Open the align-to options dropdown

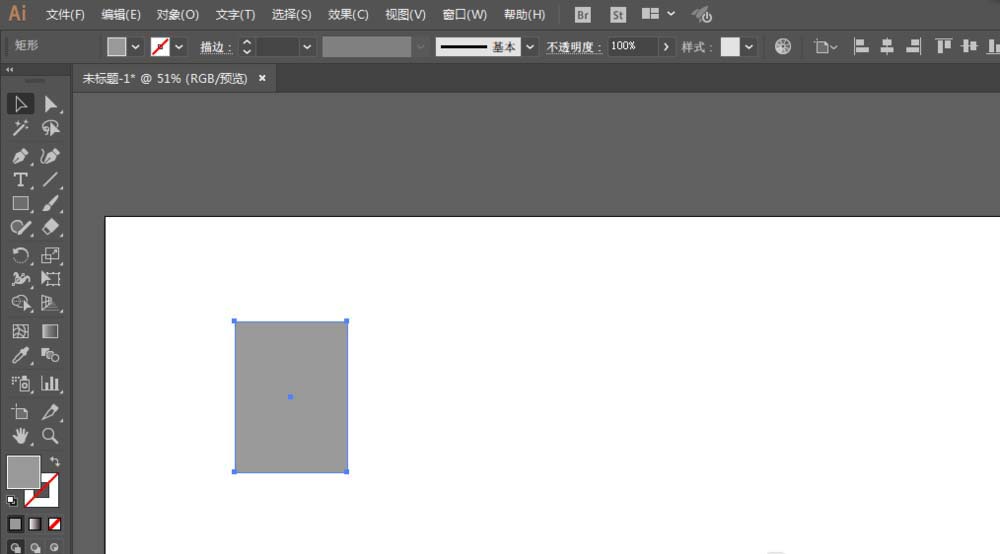(x=825, y=47)
